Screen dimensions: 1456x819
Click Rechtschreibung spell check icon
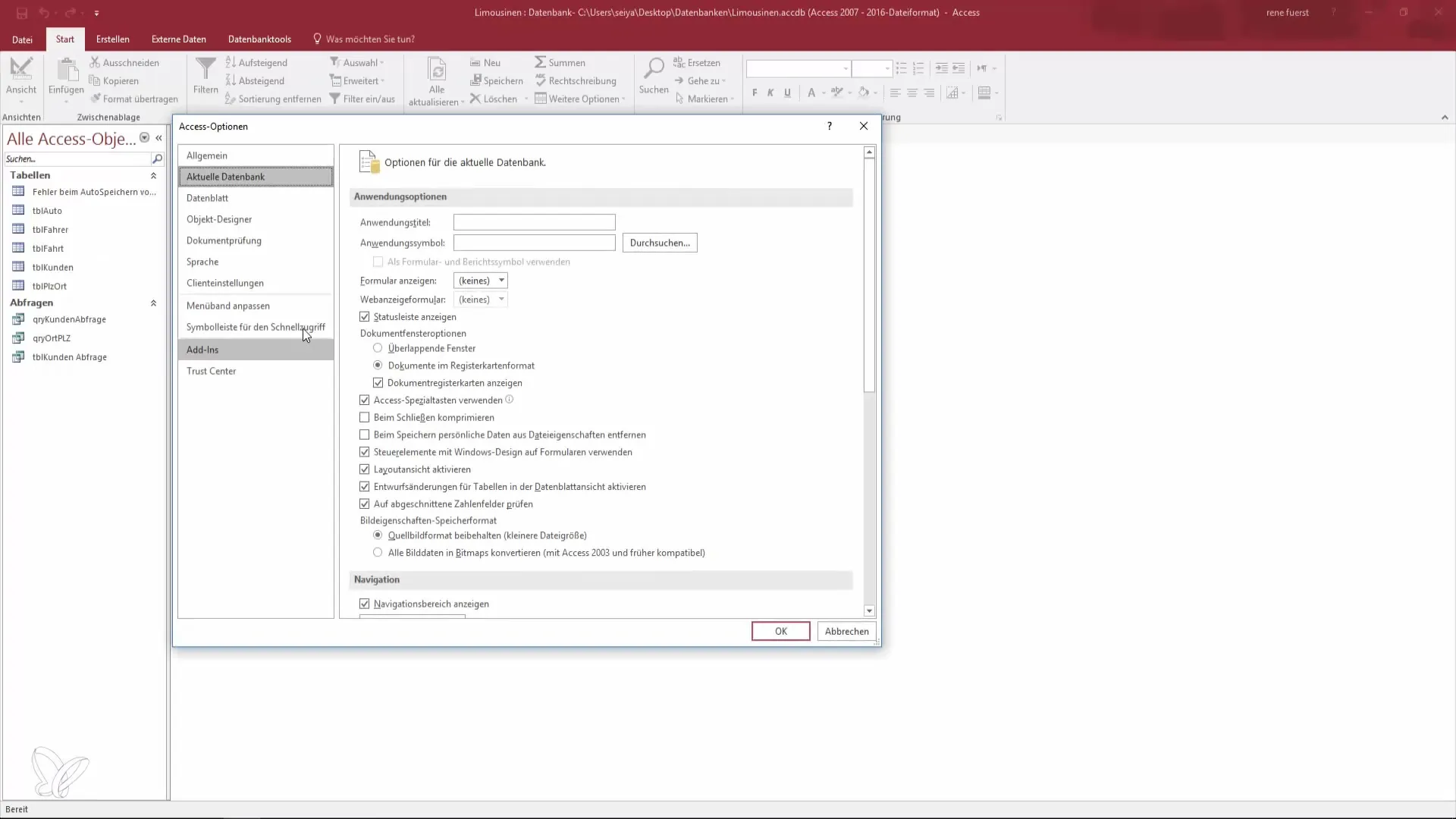[540, 80]
